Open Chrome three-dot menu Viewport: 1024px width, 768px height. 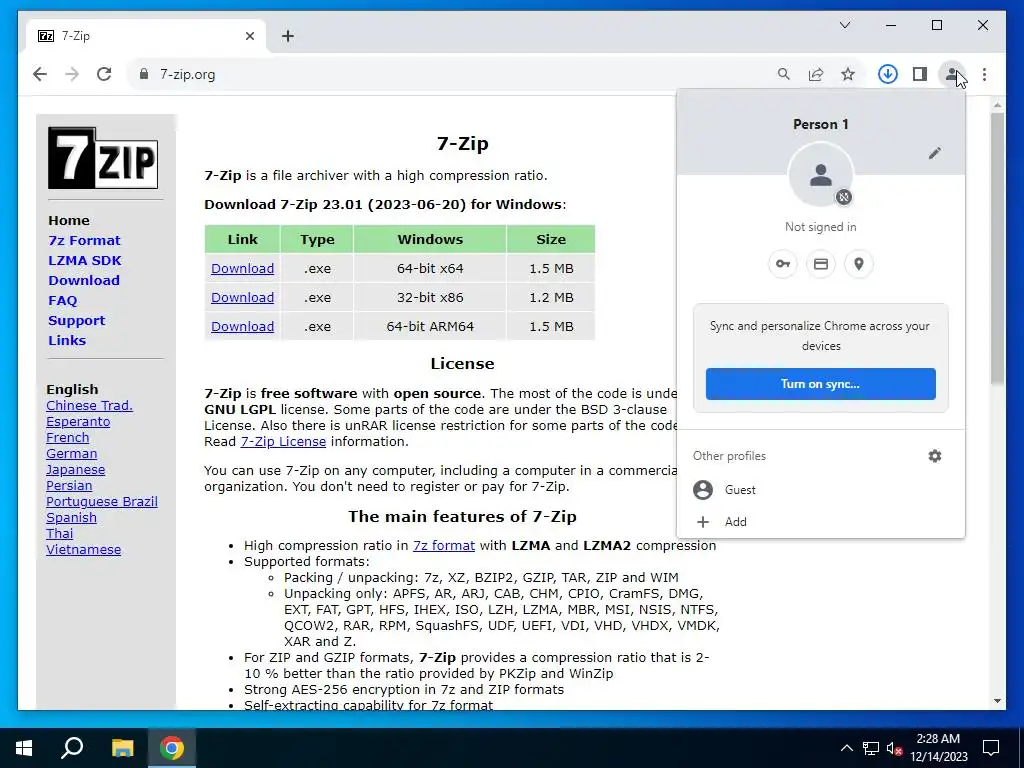point(984,74)
